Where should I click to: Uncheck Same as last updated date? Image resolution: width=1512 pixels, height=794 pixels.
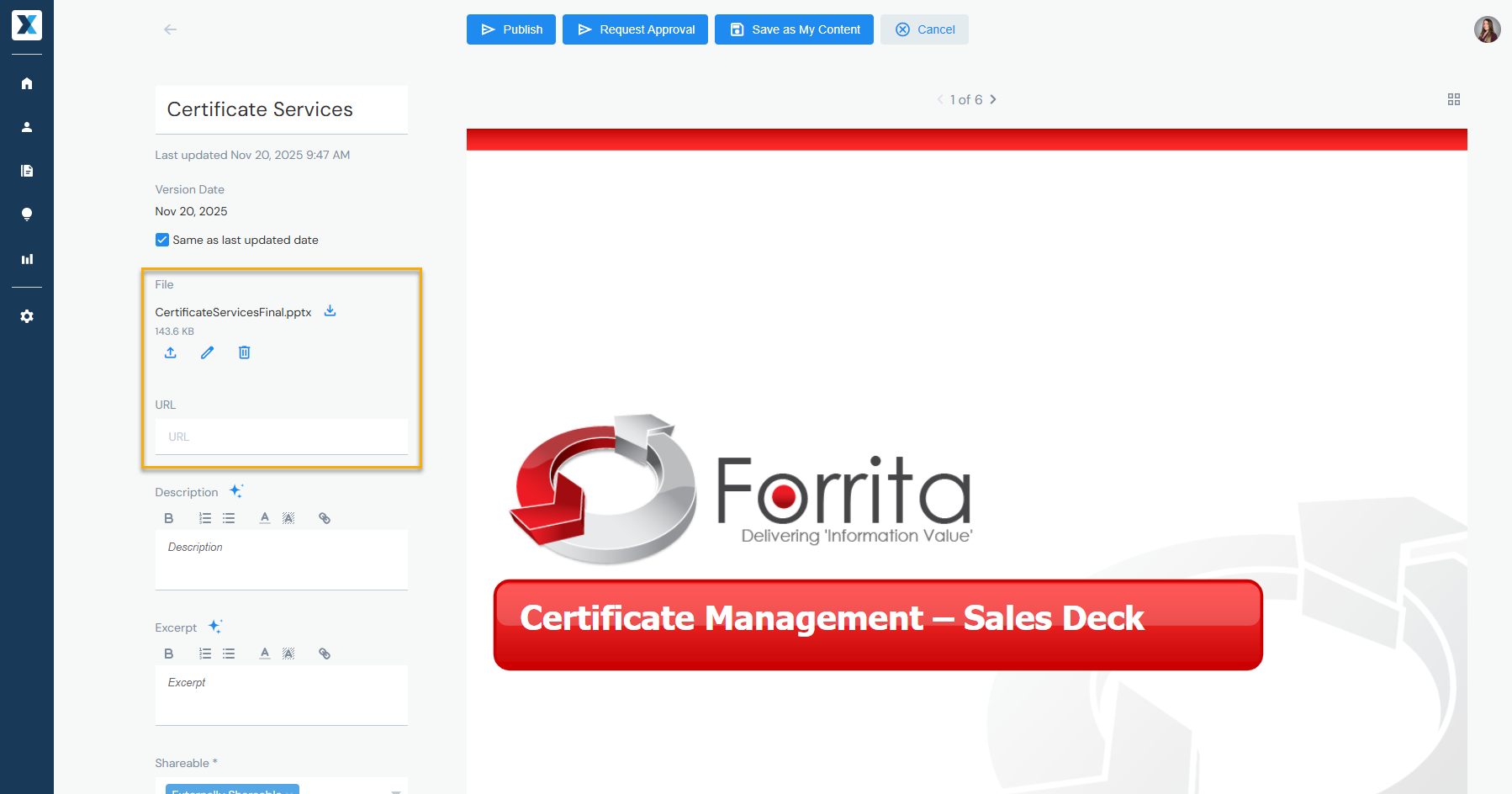coord(162,240)
